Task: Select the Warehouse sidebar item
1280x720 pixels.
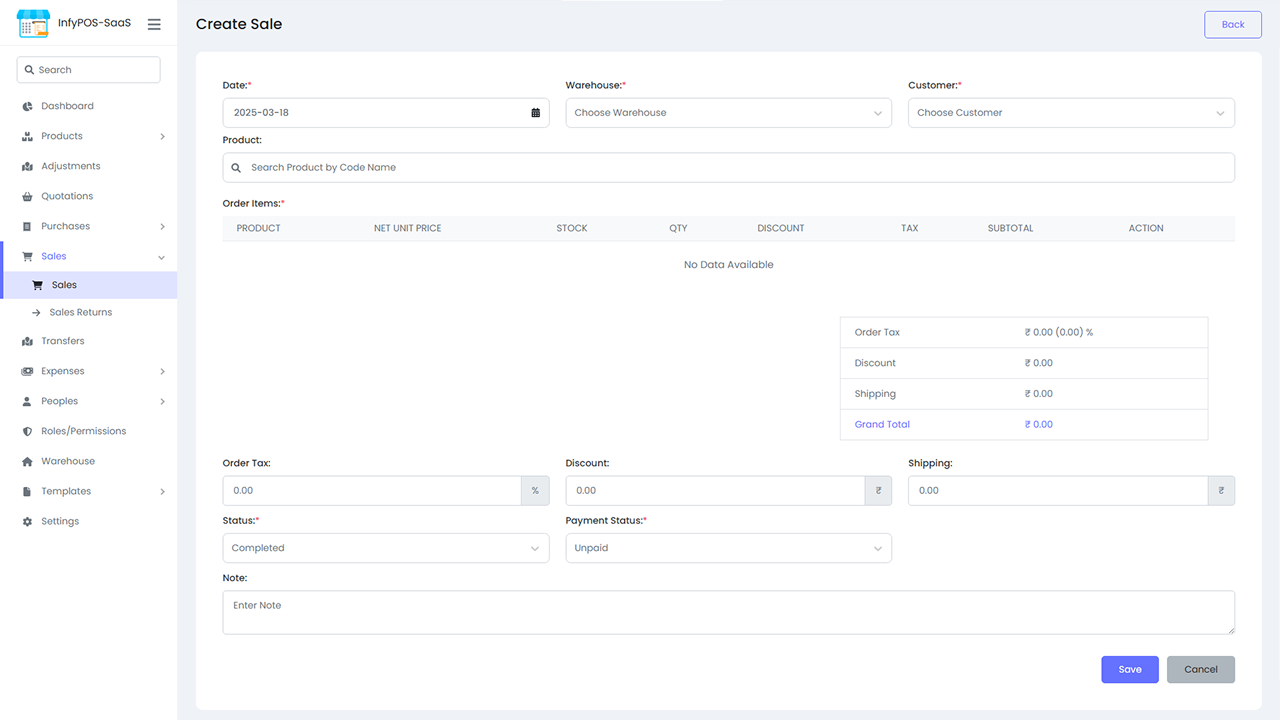Action: coord(68,461)
